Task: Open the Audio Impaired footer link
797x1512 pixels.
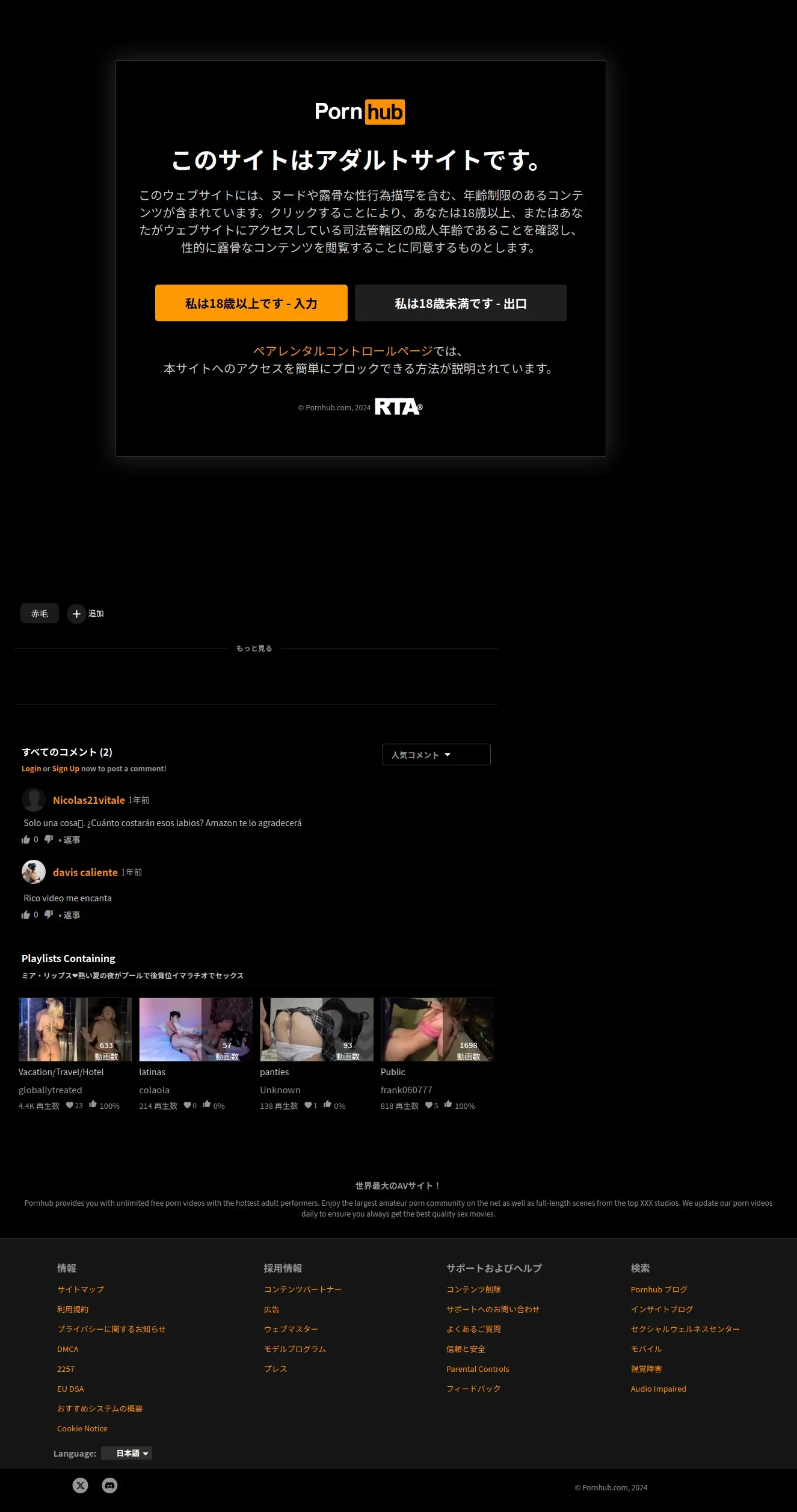Action: tap(658, 1389)
